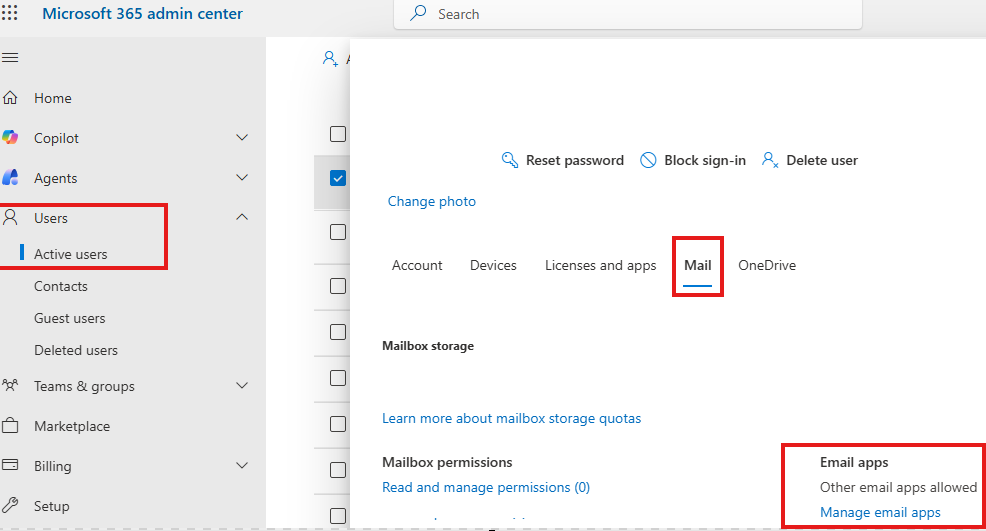The width and height of the screenshot is (986, 531).
Task: Click the Block sign-in circle icon
Action: 648,160
